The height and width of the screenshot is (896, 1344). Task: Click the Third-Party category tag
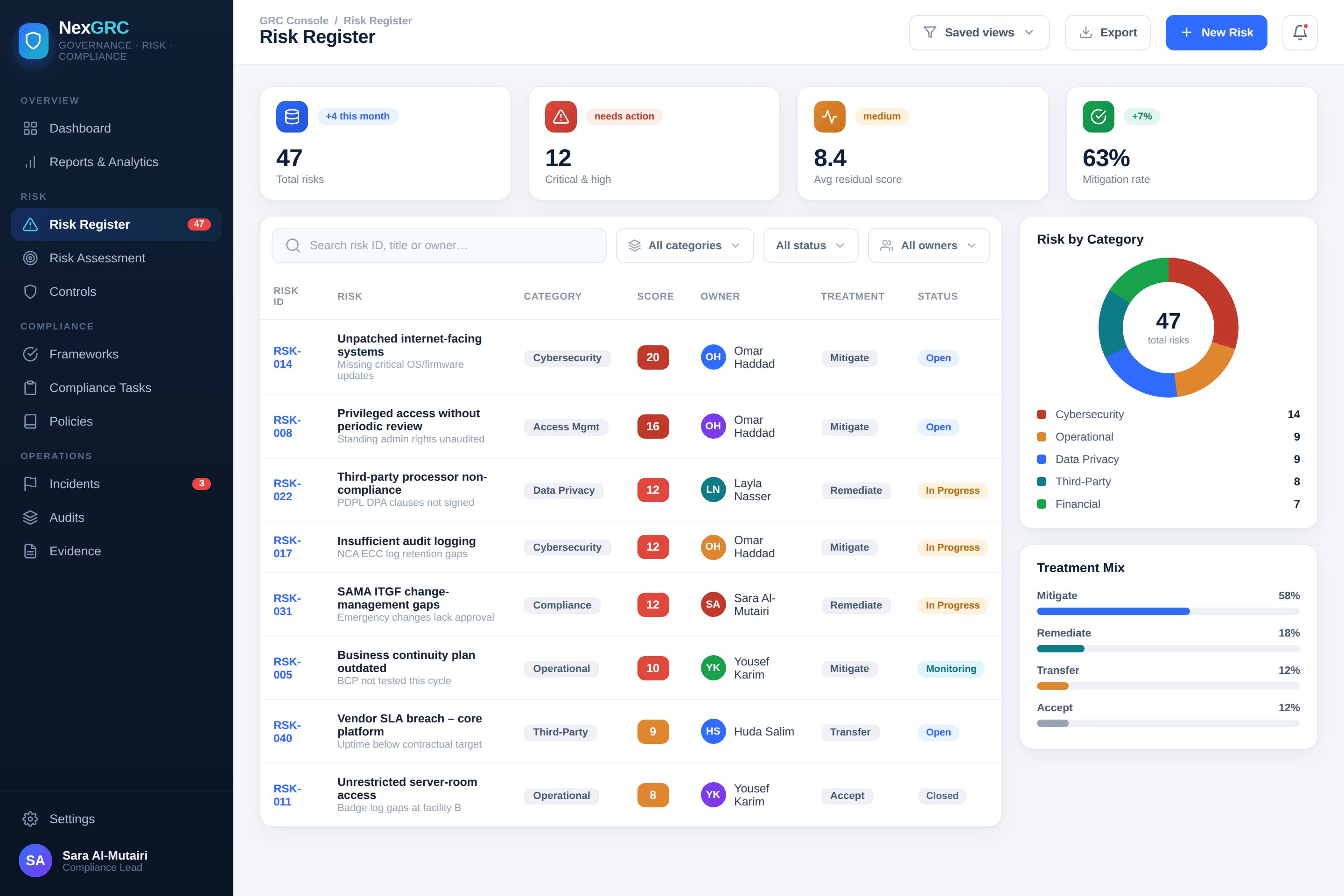click(x=560, y=733)
